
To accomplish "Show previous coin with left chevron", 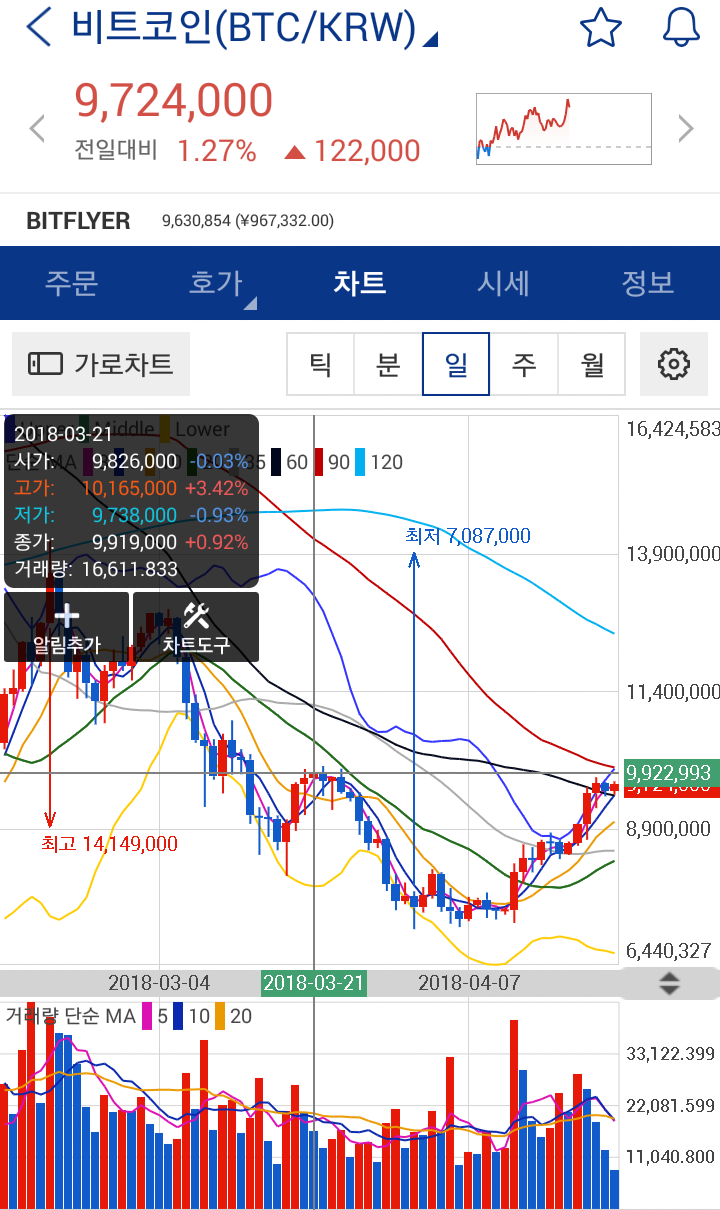I will point(37,128).
